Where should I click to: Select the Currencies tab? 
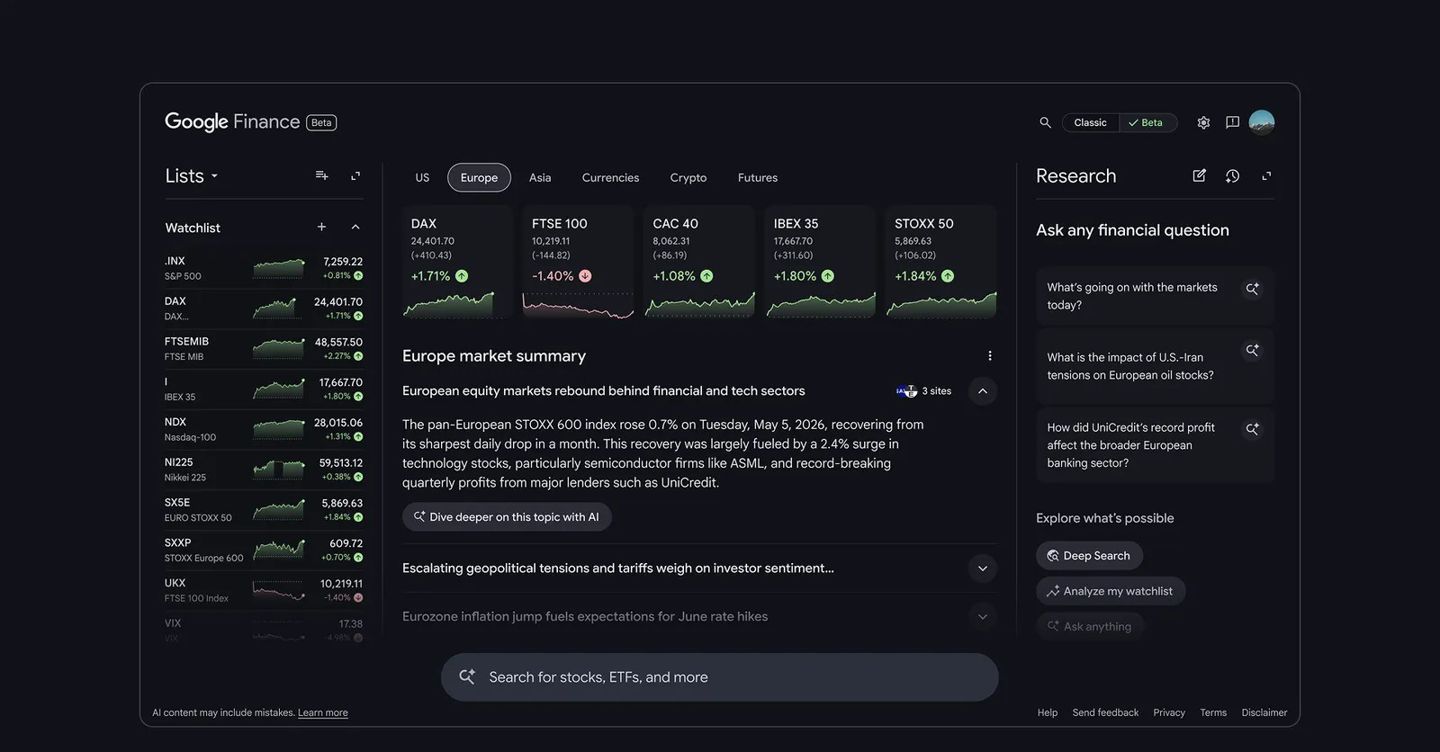610,178
